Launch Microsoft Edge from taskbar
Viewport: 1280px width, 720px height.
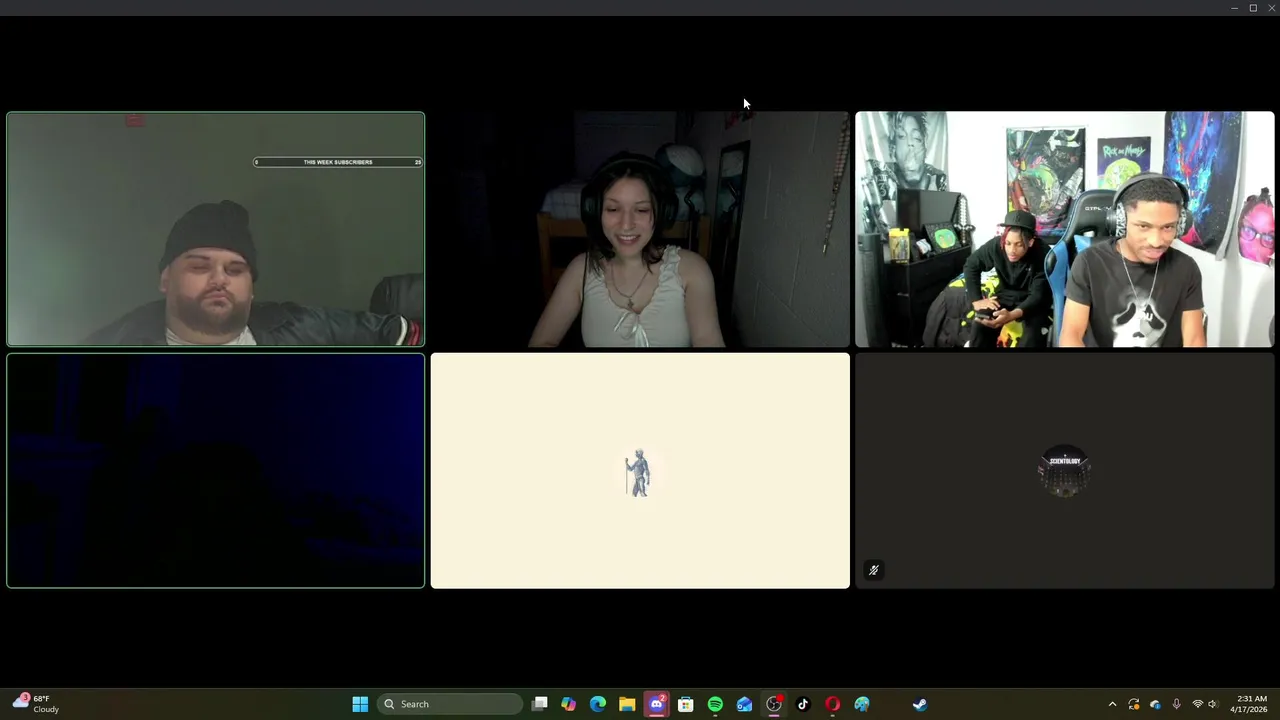point(598,704)
